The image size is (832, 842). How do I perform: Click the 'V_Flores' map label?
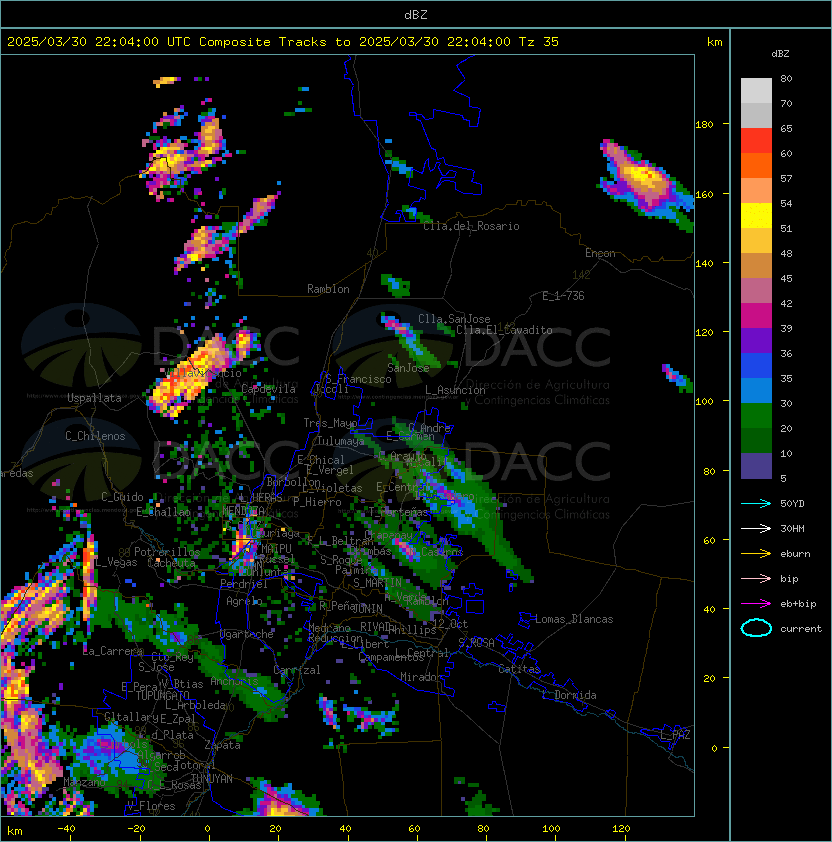[x=151, y=807]
